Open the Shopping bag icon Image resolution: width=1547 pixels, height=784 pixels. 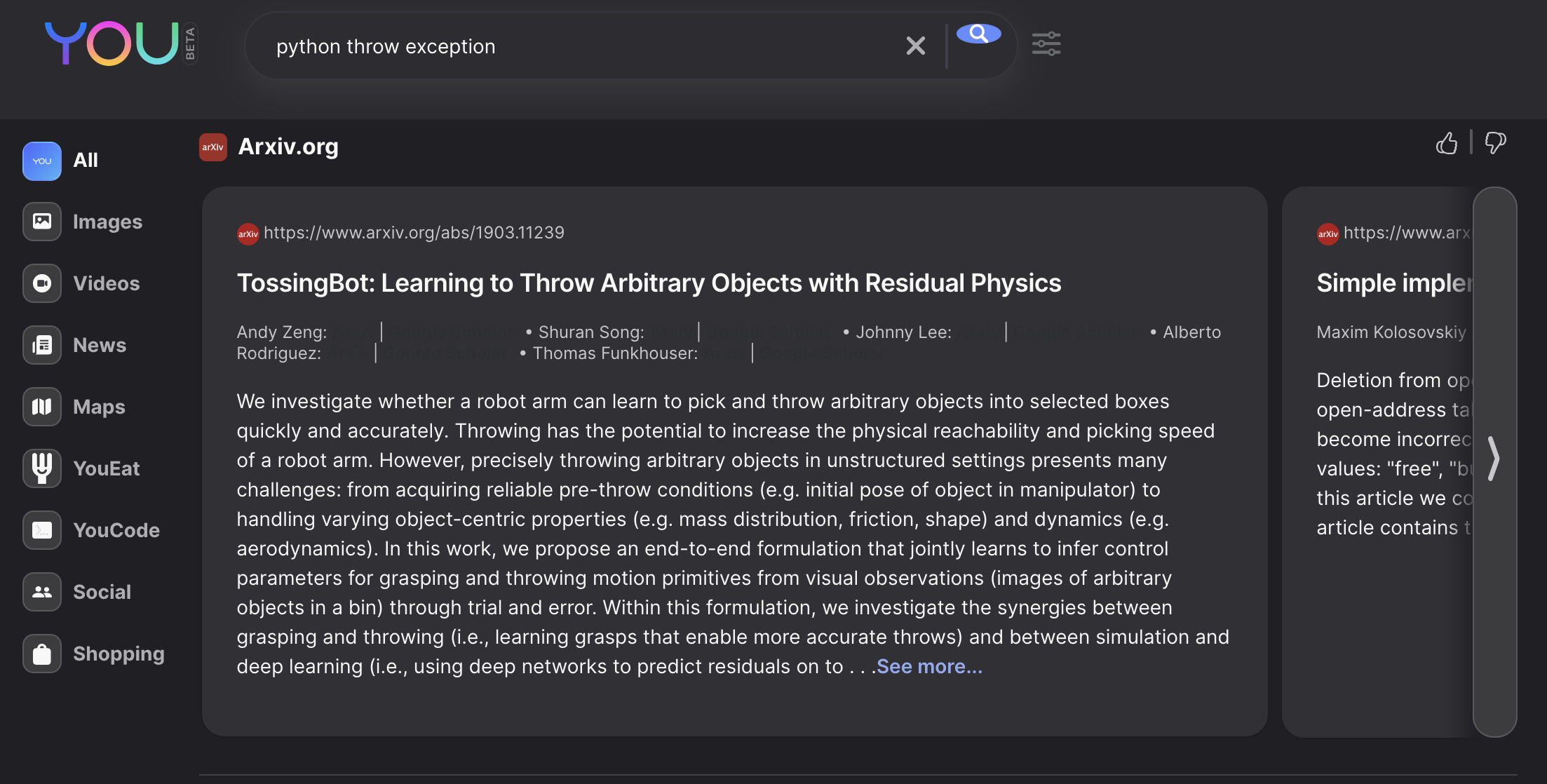point(42,654)
